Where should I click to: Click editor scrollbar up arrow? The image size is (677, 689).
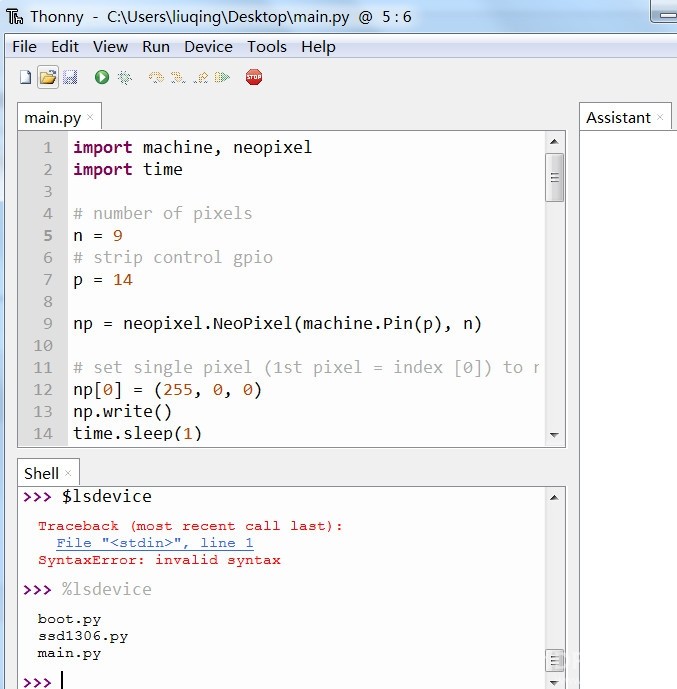pos(554,141)
